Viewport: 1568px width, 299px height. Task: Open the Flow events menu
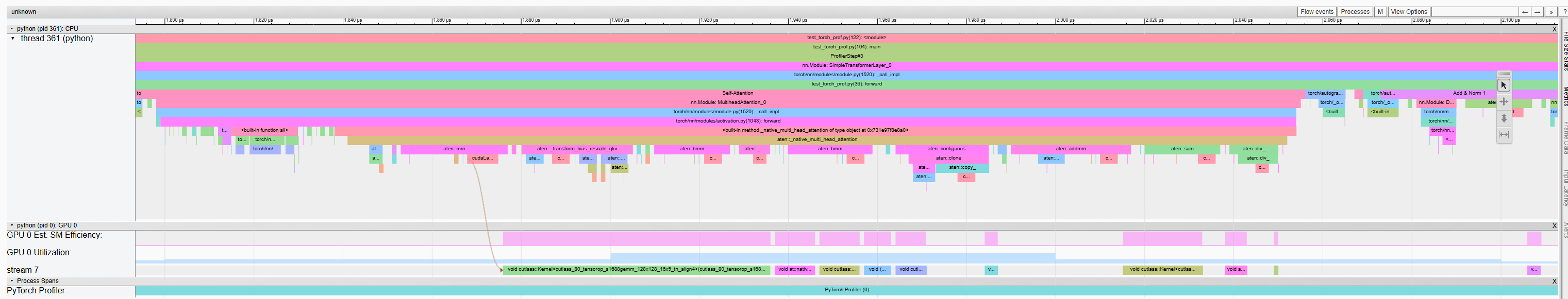point(1316,11)
